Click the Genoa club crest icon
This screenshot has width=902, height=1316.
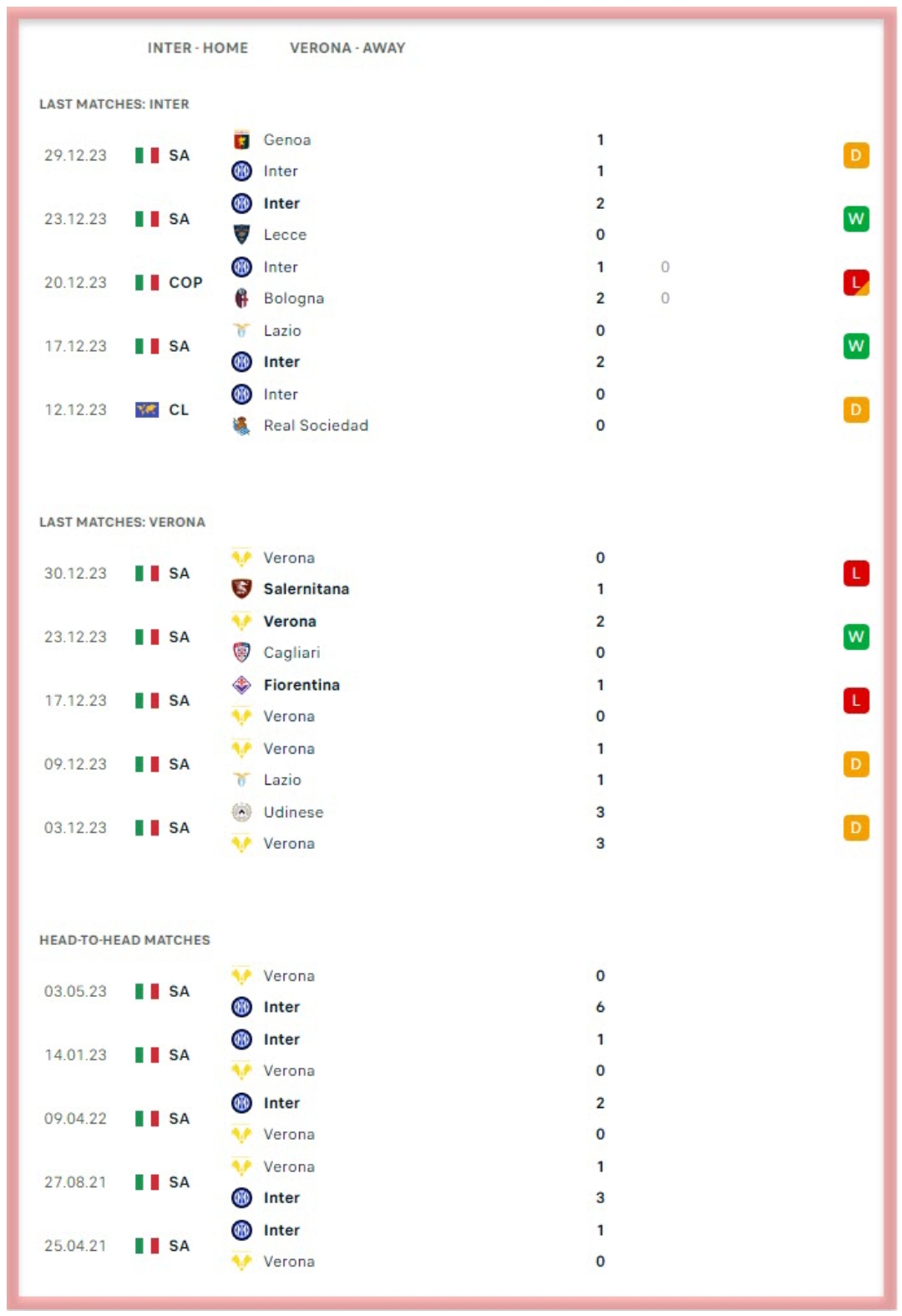(x=241, y=140)
